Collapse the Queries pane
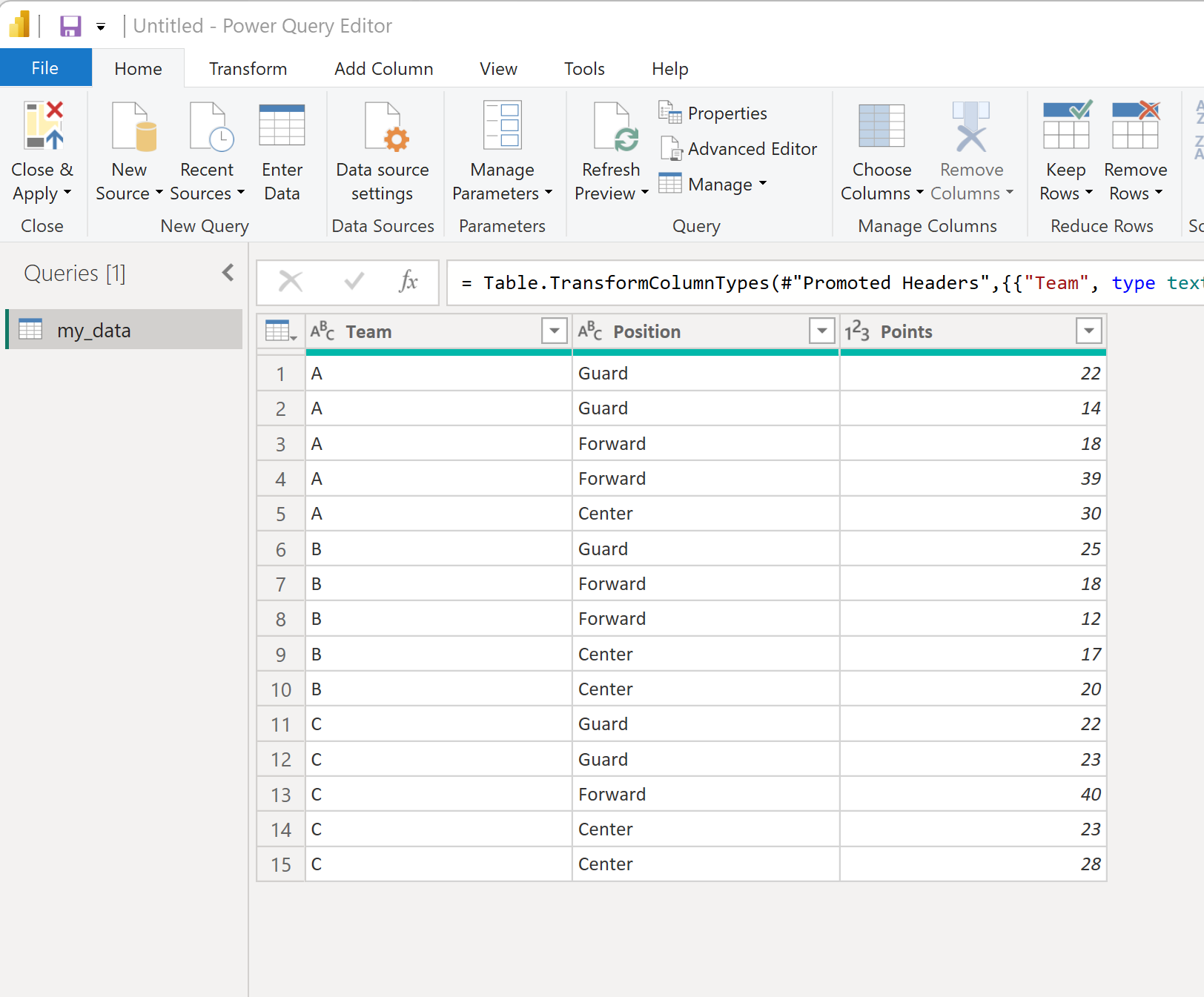This screenshot has width=1204, height=997. (228, 273)
